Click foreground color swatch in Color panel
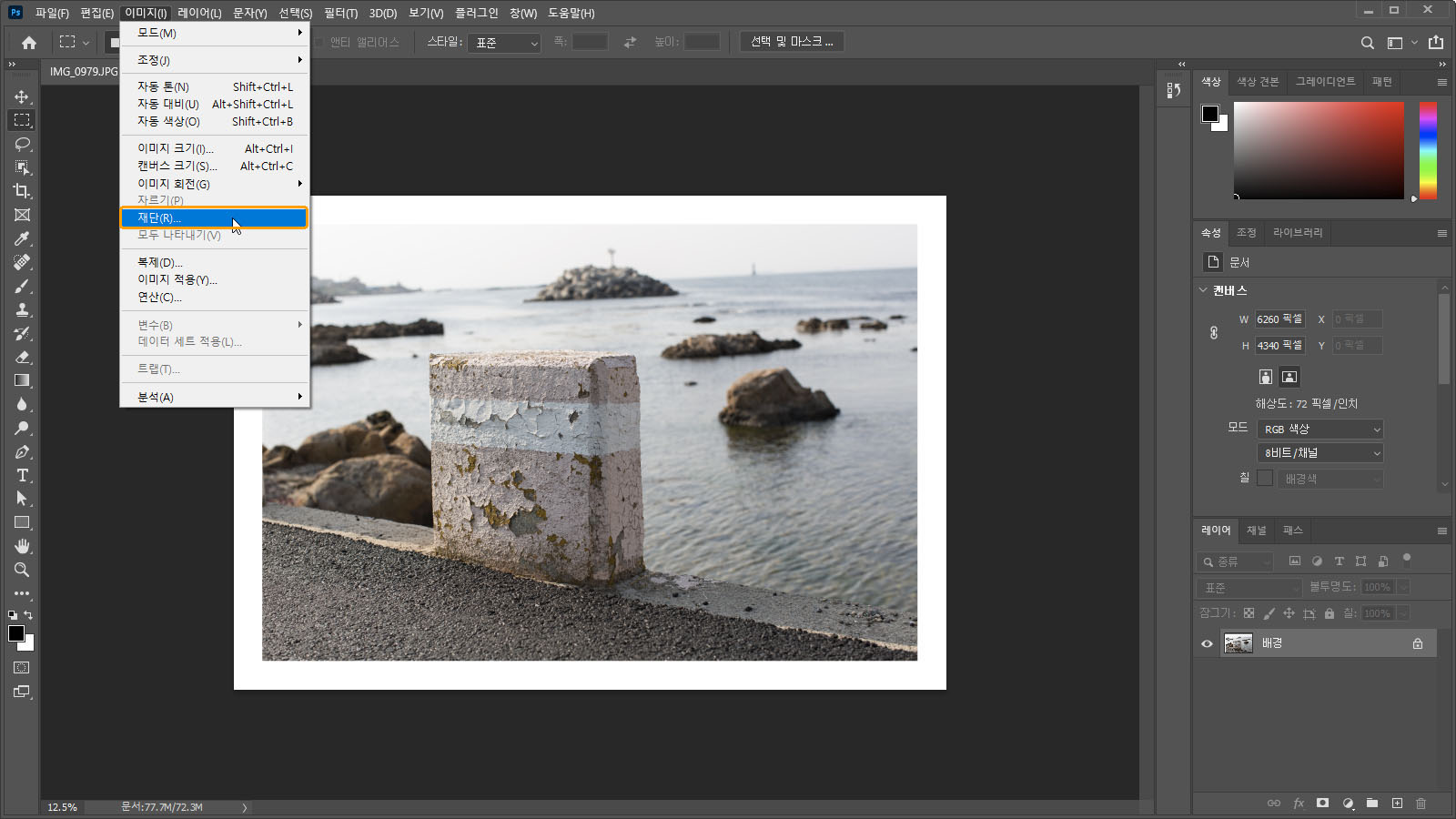 [1209, 113]
